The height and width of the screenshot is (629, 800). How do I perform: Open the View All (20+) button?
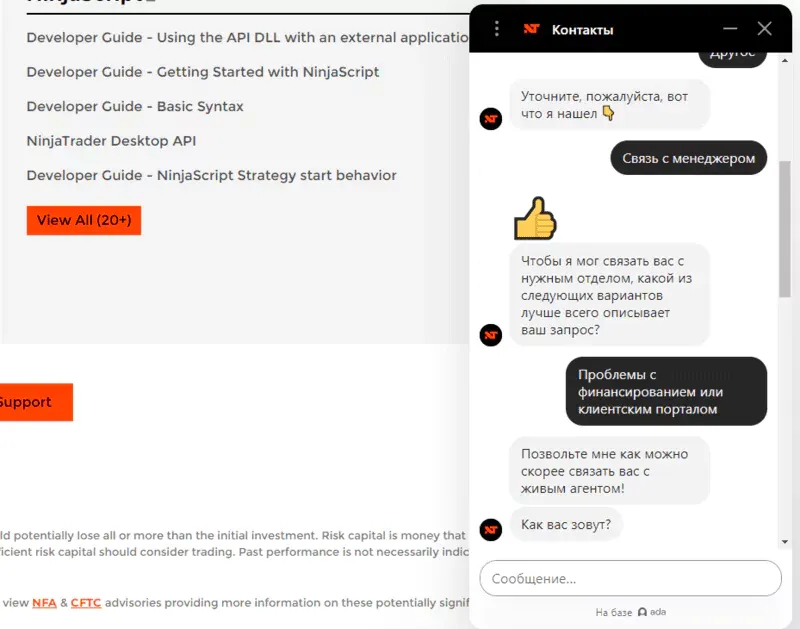click(x=84, y=220)
